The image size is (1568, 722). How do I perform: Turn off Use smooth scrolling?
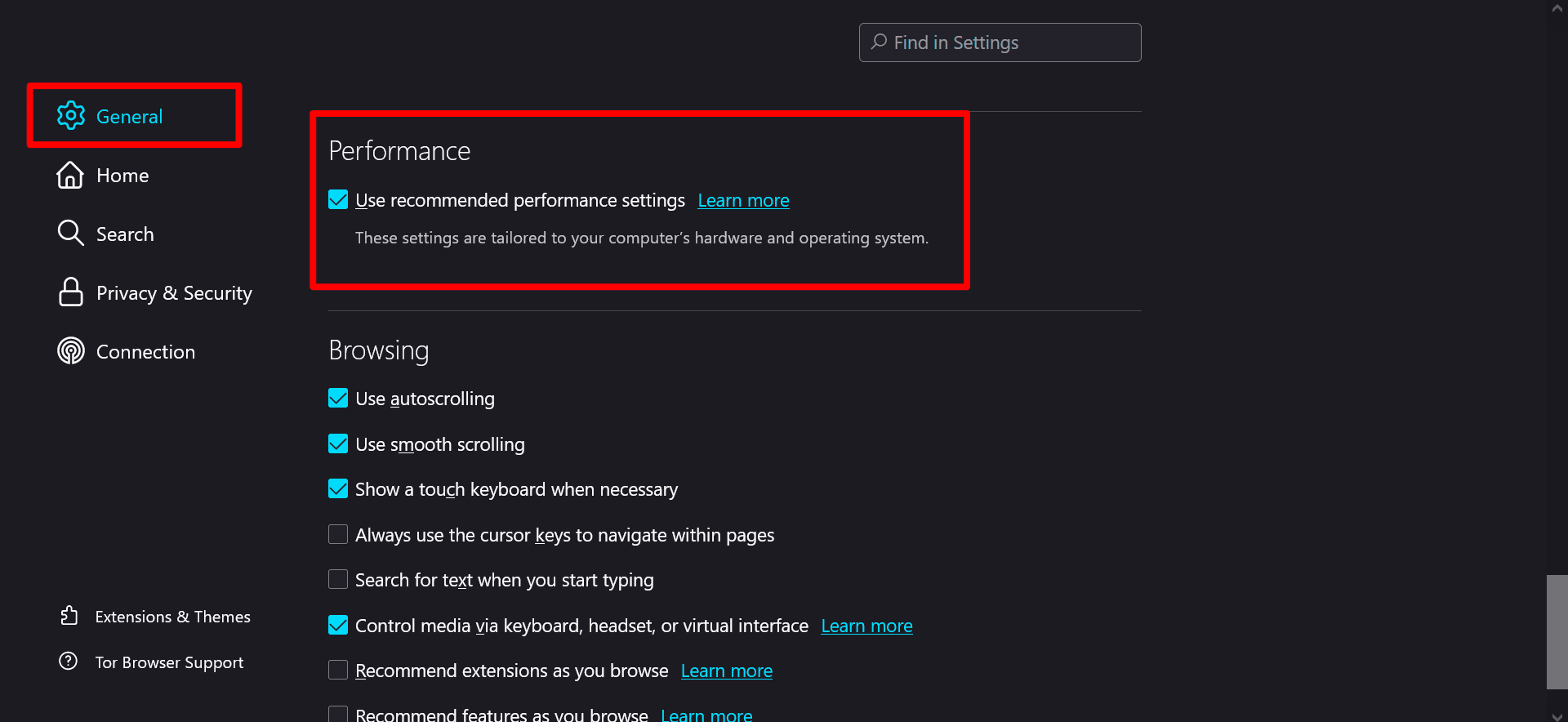pos(338,444)
